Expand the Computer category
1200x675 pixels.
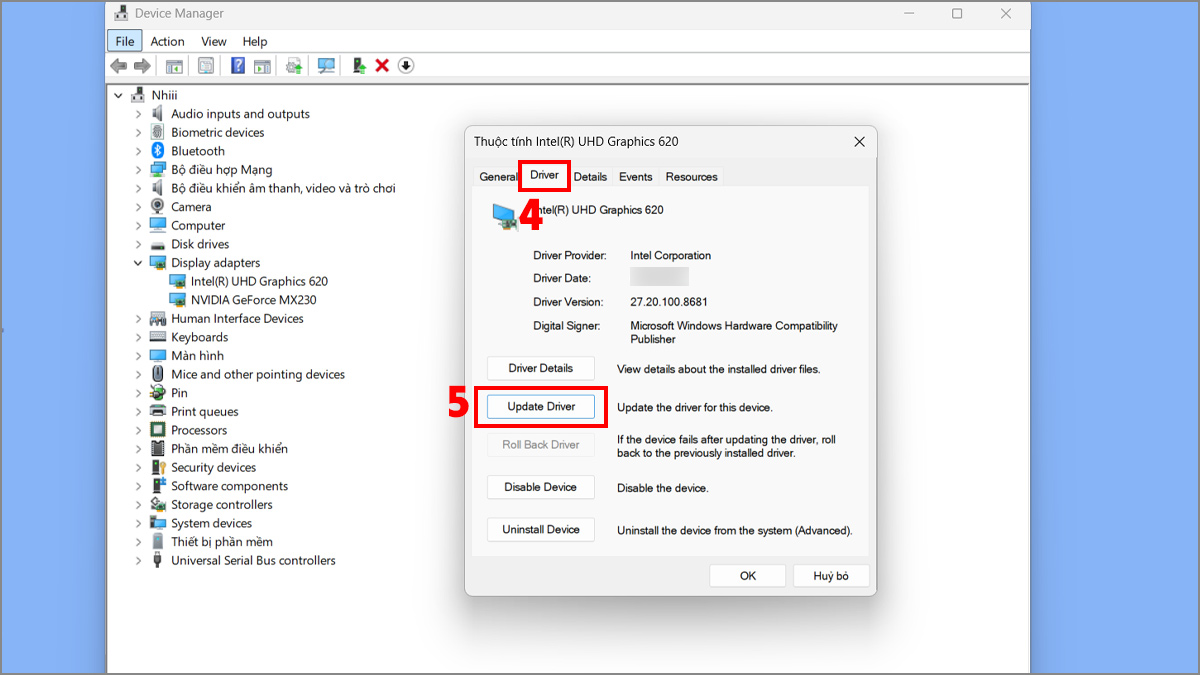139,226
